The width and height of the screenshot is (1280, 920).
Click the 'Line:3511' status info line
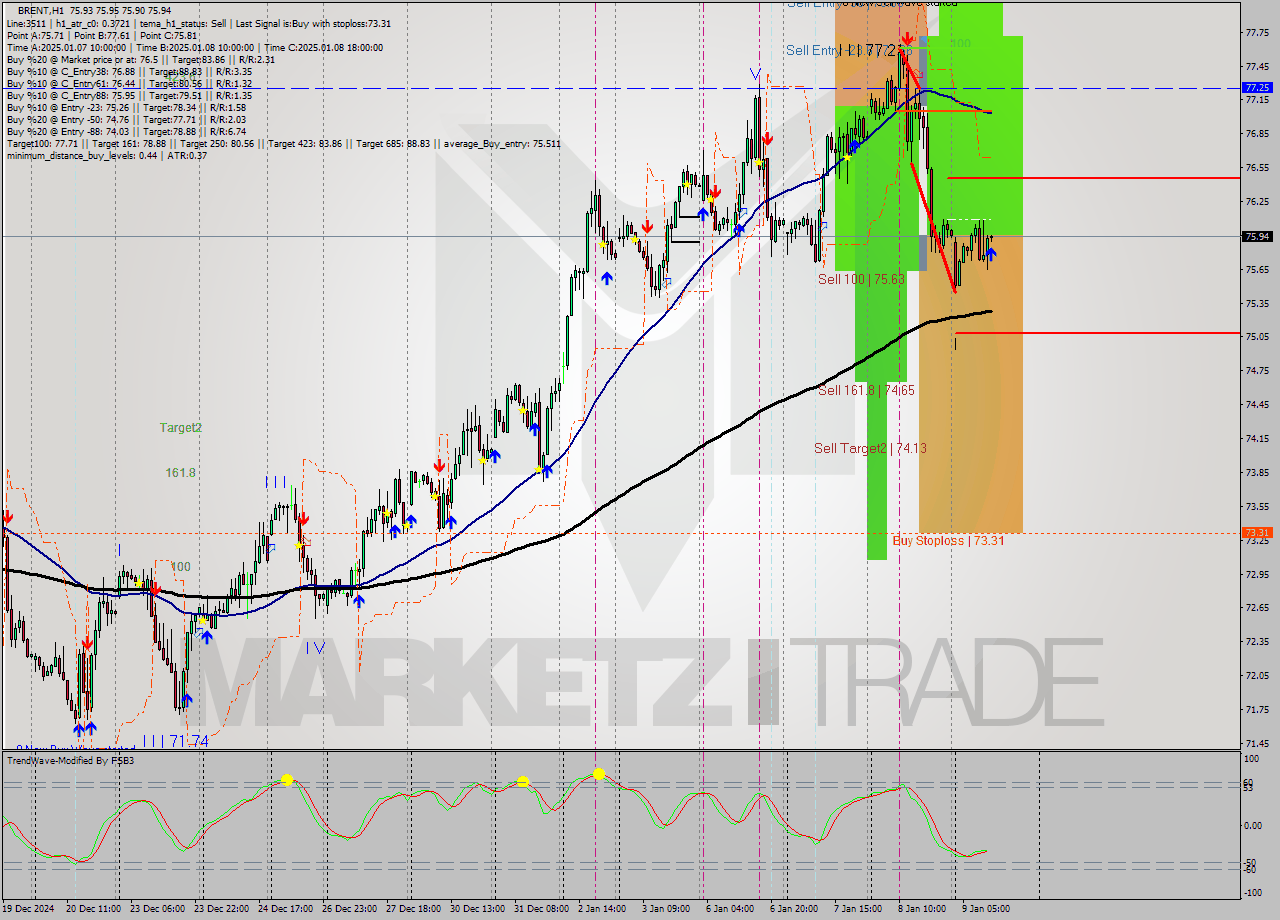coord(199,23)
